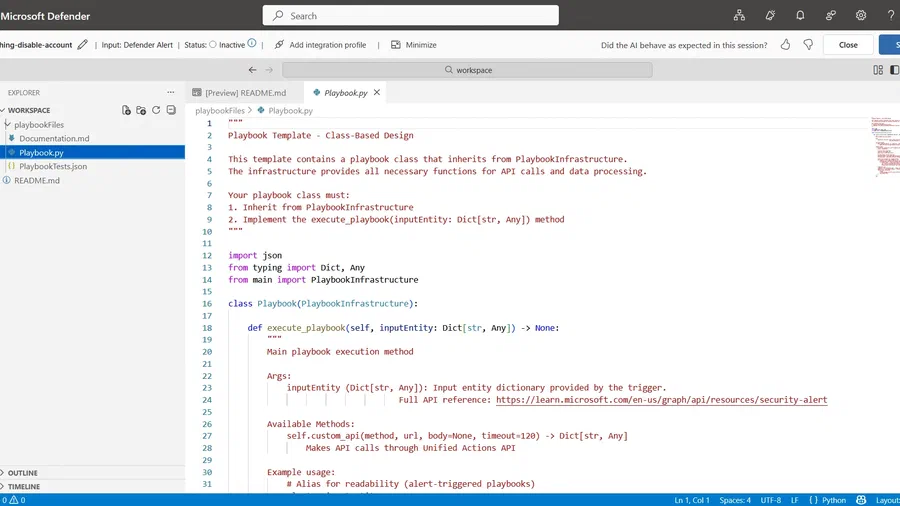Click the class Playbook definition line
The image size is (900, 506).
click(323, 303)
